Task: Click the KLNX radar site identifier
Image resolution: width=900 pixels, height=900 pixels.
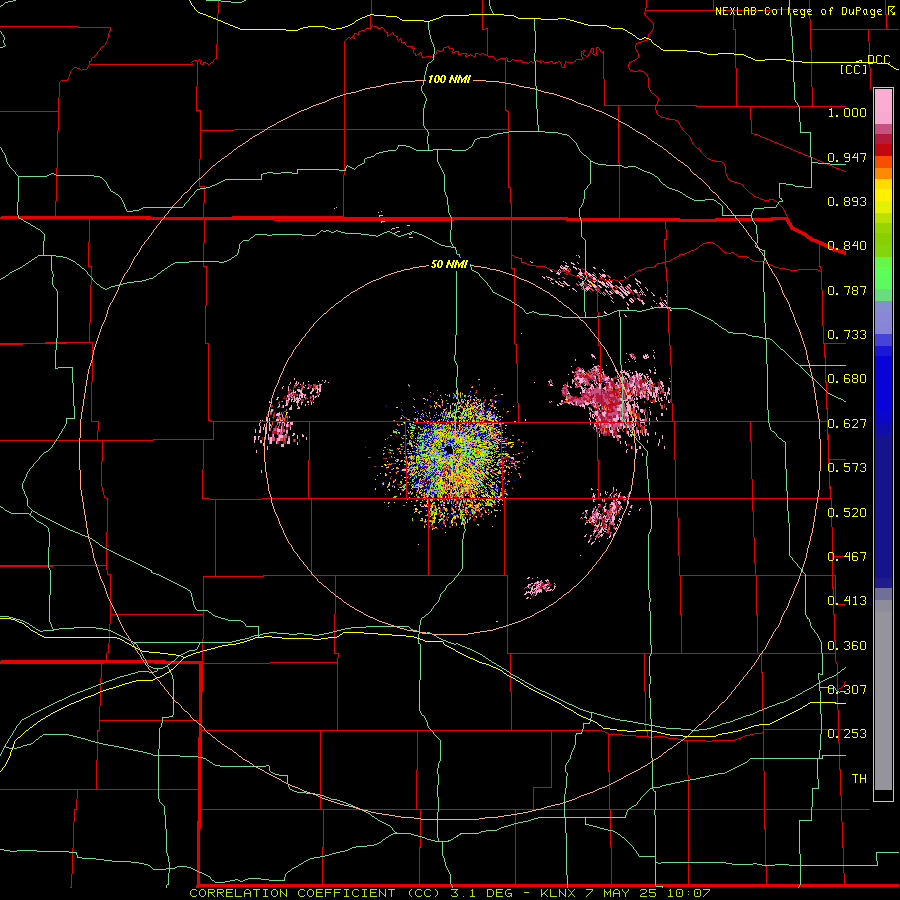Action: (557, 893)
